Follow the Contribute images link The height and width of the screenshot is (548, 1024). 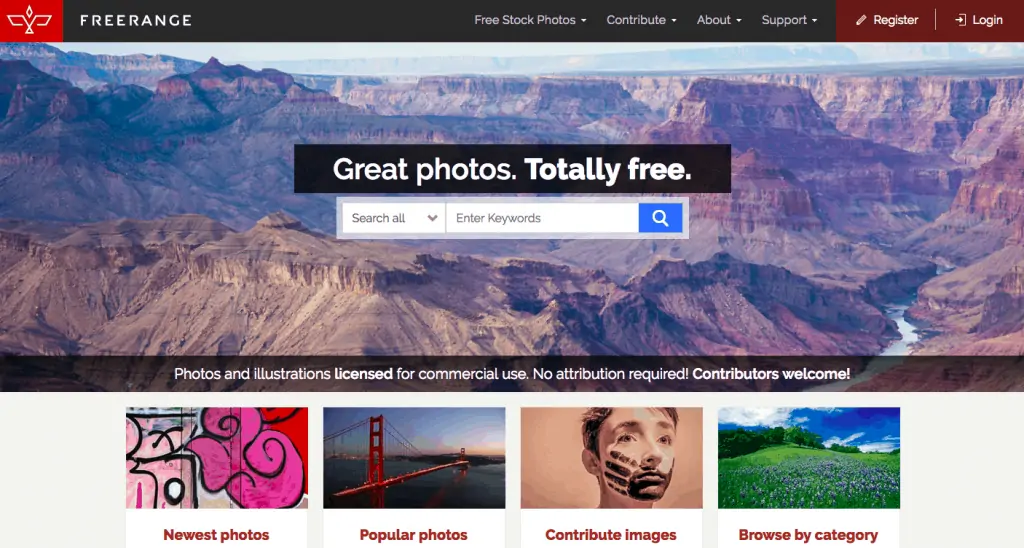click(611, 535)
